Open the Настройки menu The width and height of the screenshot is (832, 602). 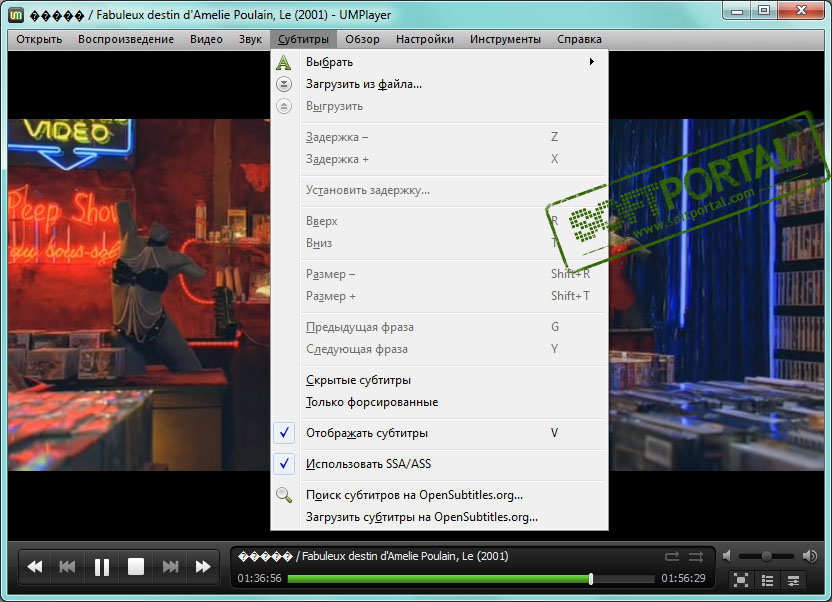(424, 39)
